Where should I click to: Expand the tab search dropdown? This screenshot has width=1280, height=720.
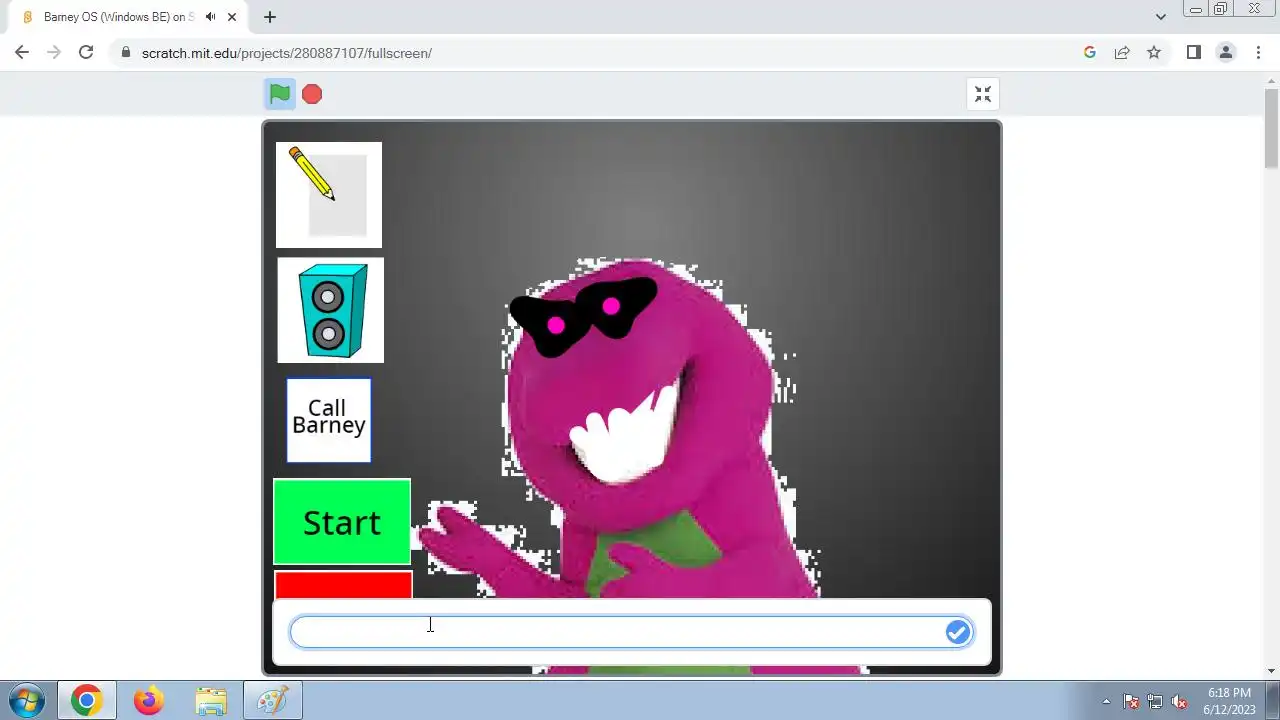click(1160, 17)
